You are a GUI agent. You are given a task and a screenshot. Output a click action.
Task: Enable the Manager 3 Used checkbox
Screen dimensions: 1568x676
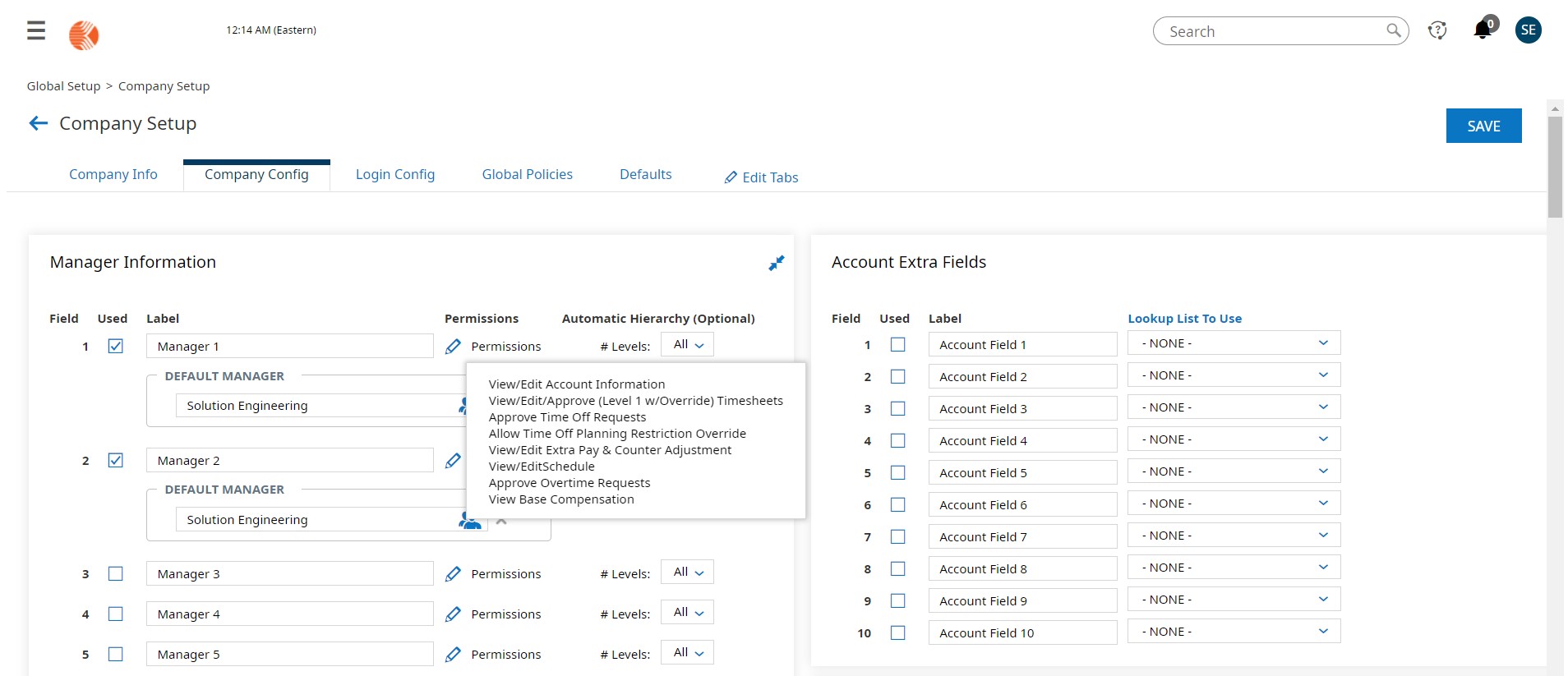[x=116, y=573]
